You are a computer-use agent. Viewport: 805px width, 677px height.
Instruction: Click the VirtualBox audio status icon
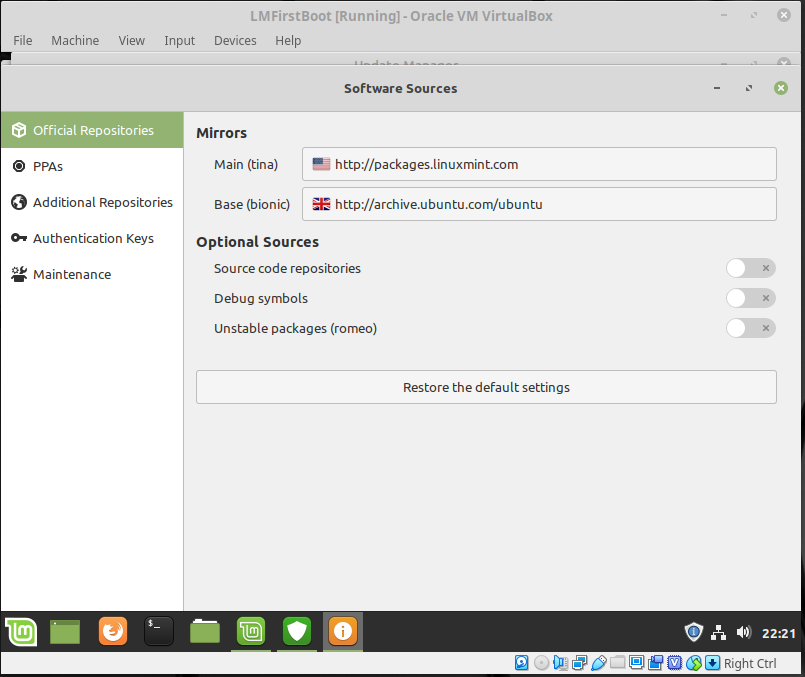[560, 663]
